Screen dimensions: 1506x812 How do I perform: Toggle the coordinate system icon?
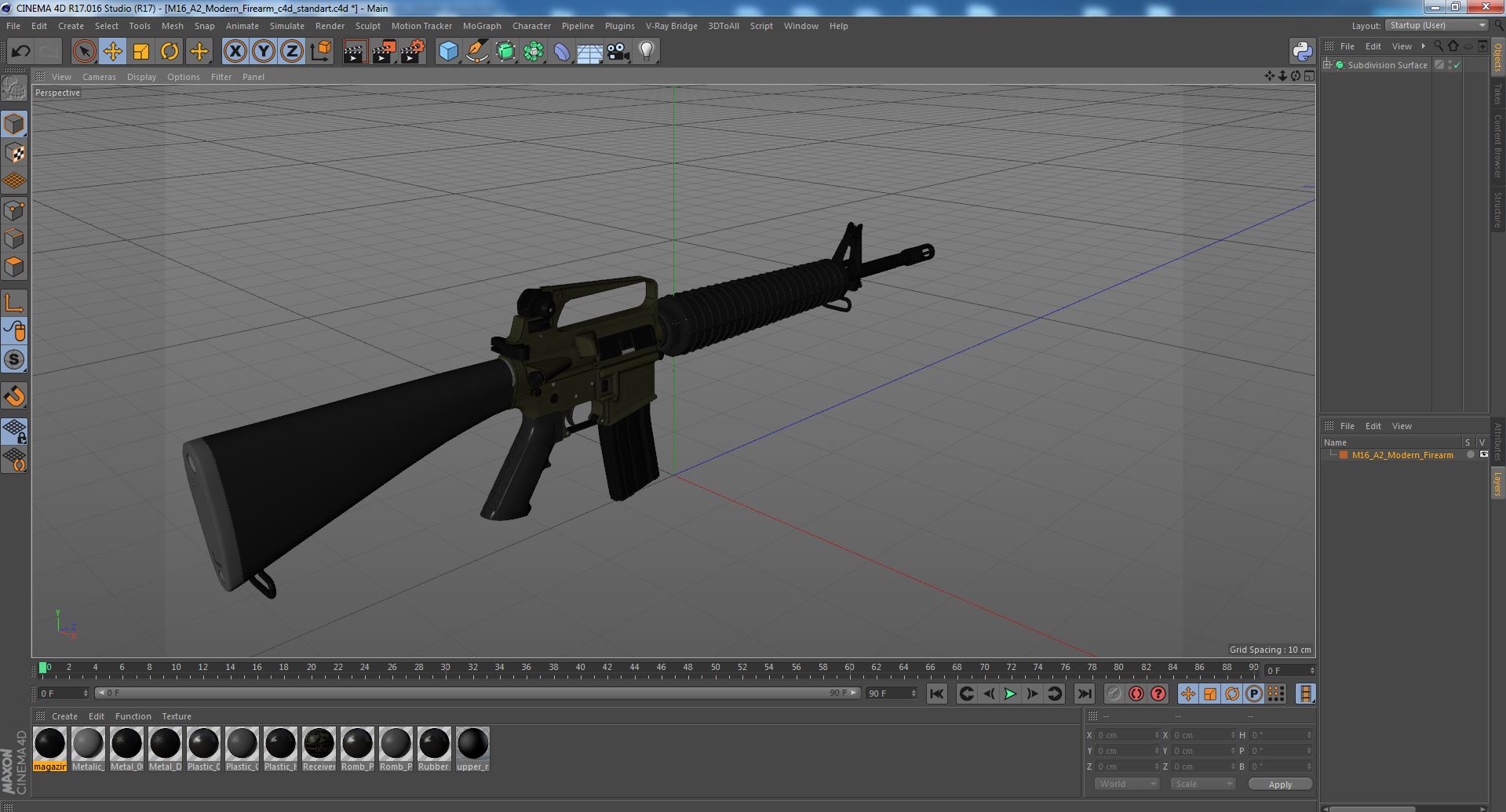321,52
